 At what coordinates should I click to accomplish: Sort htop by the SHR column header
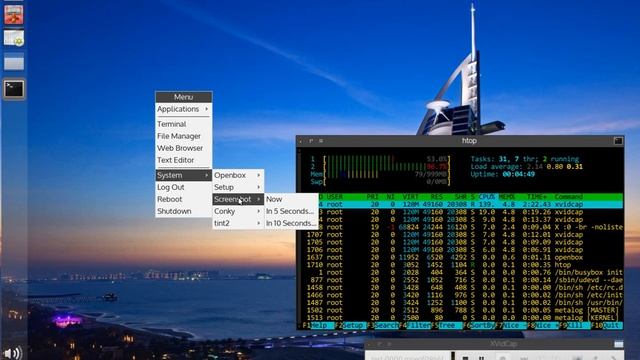point(460,197)
